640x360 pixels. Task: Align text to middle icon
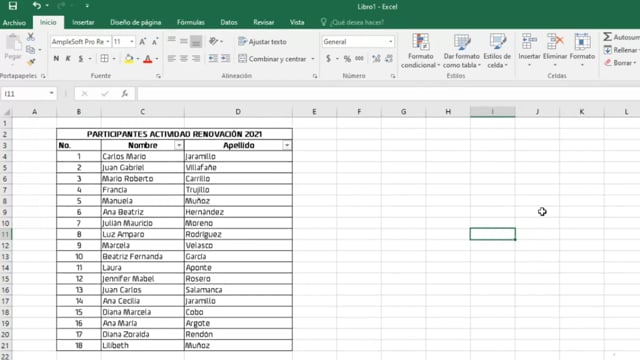tap(184, 41)
